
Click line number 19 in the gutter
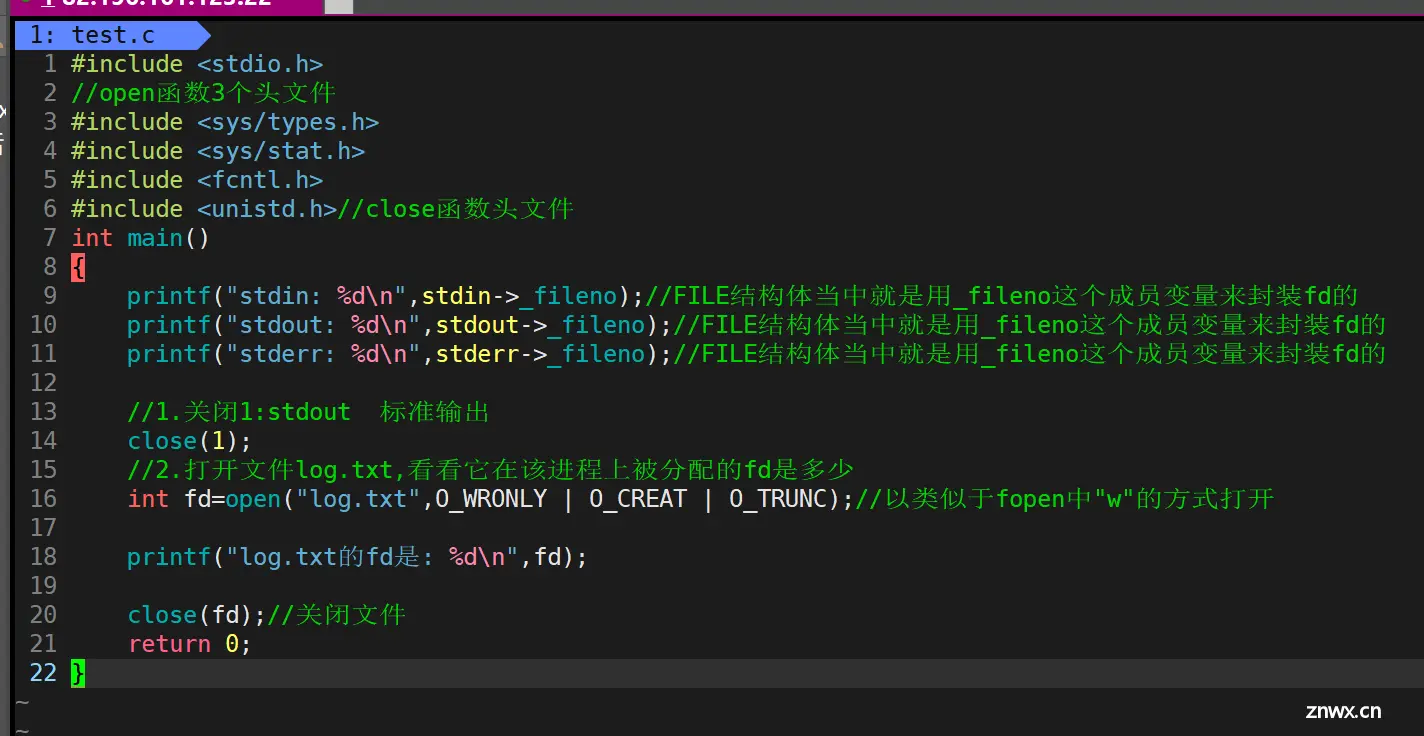click(x=43, y=586)
